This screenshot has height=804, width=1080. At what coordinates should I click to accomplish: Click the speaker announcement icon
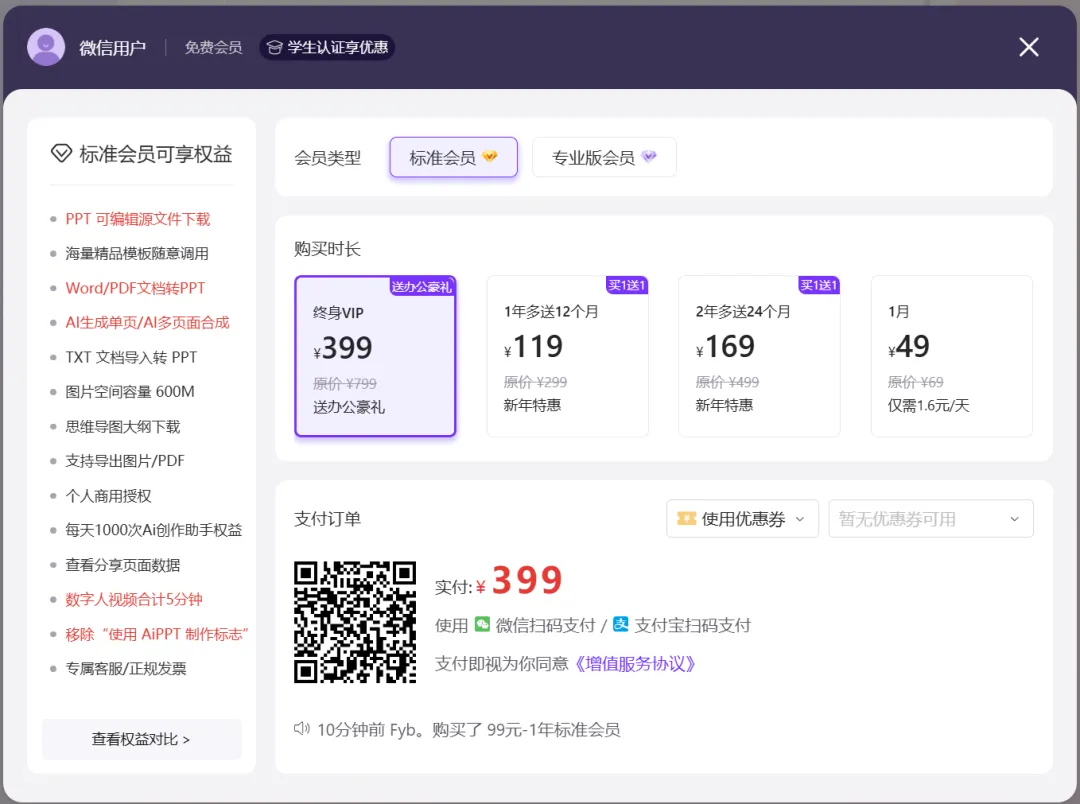tap(302, 729)
